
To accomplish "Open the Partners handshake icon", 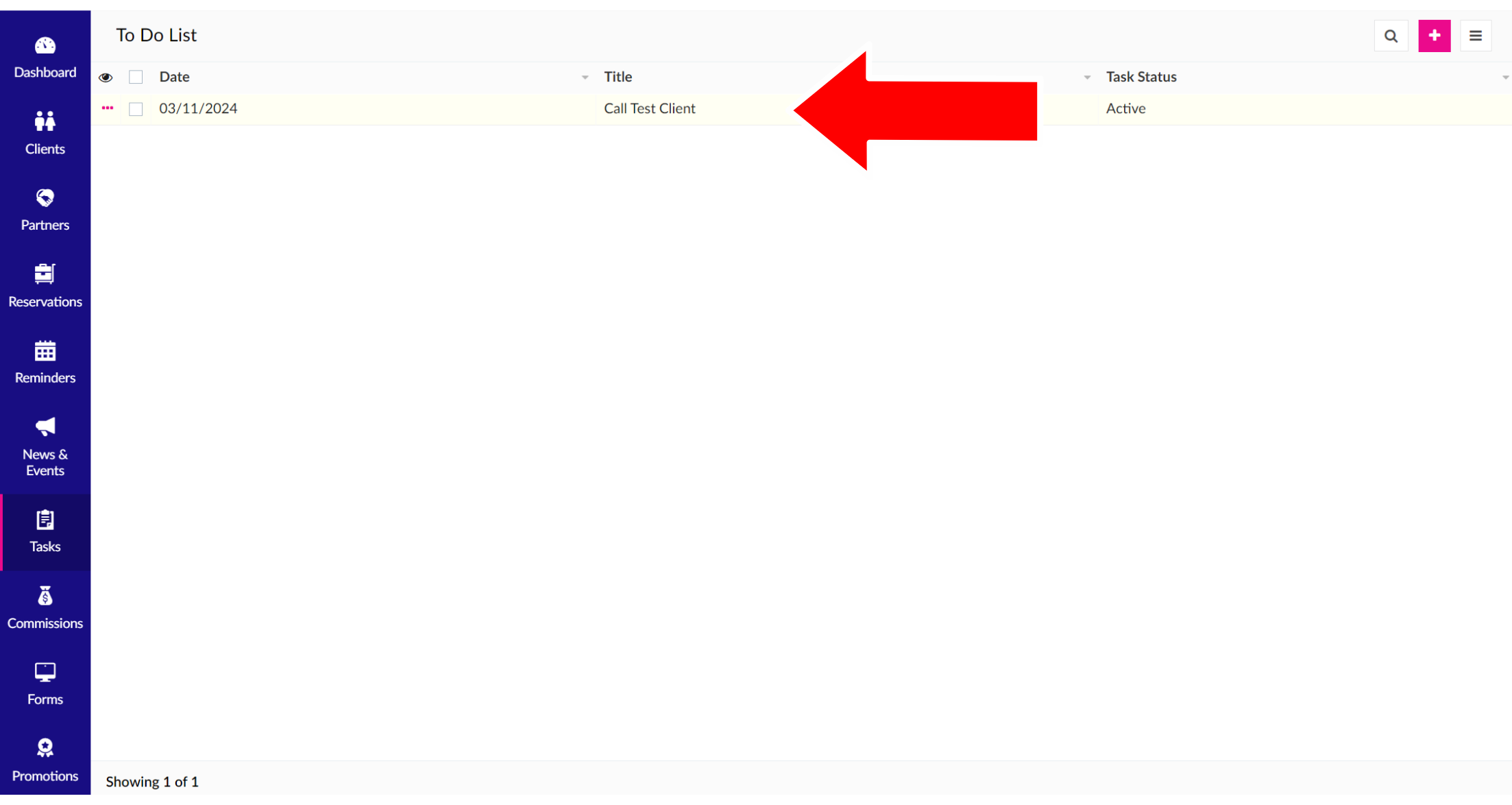I will tap(45, 198).
